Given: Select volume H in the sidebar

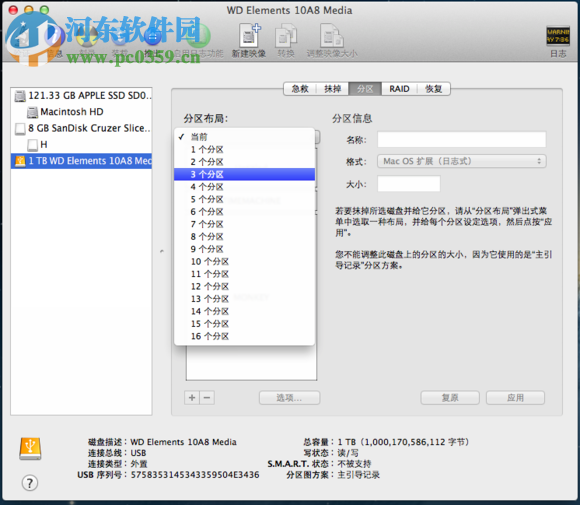Looking at the screenshot, I should 81,145.
